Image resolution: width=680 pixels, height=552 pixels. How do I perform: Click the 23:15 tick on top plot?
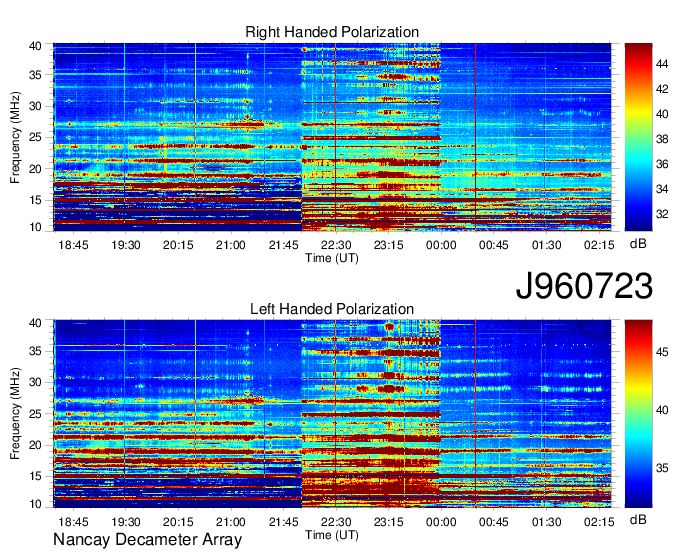pyautogui.click(x=389, y=245)
